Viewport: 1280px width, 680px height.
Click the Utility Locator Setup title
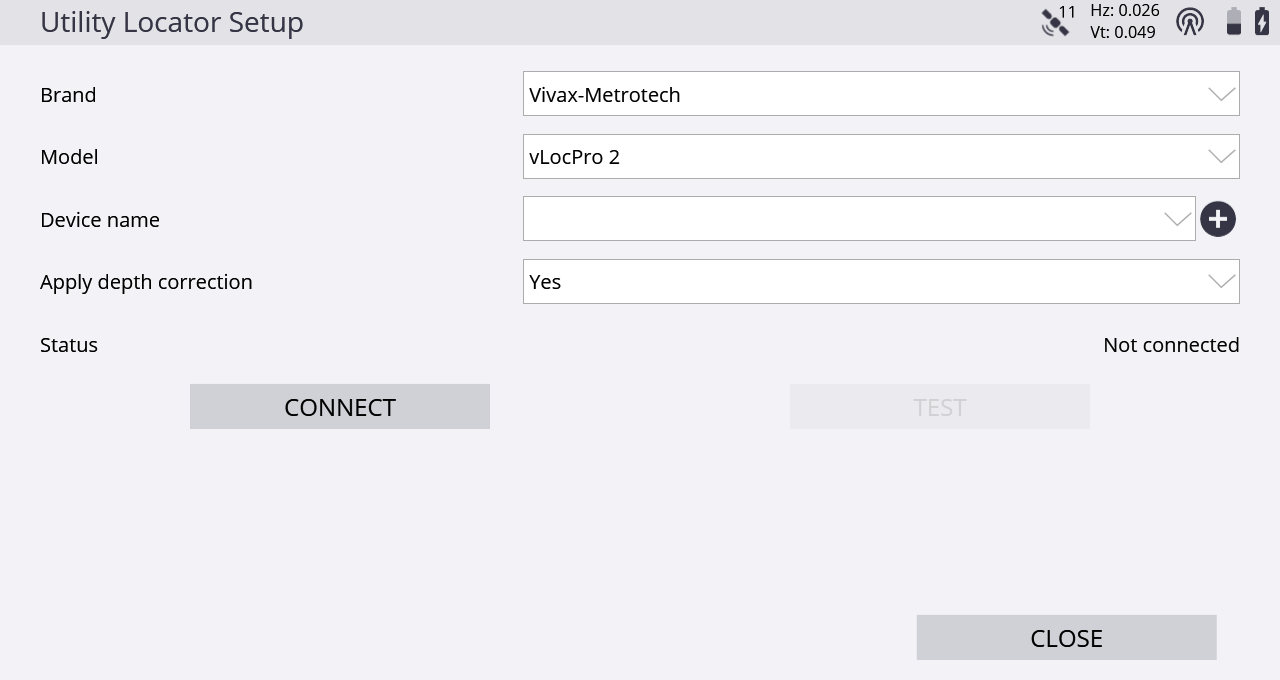point(172,22)
